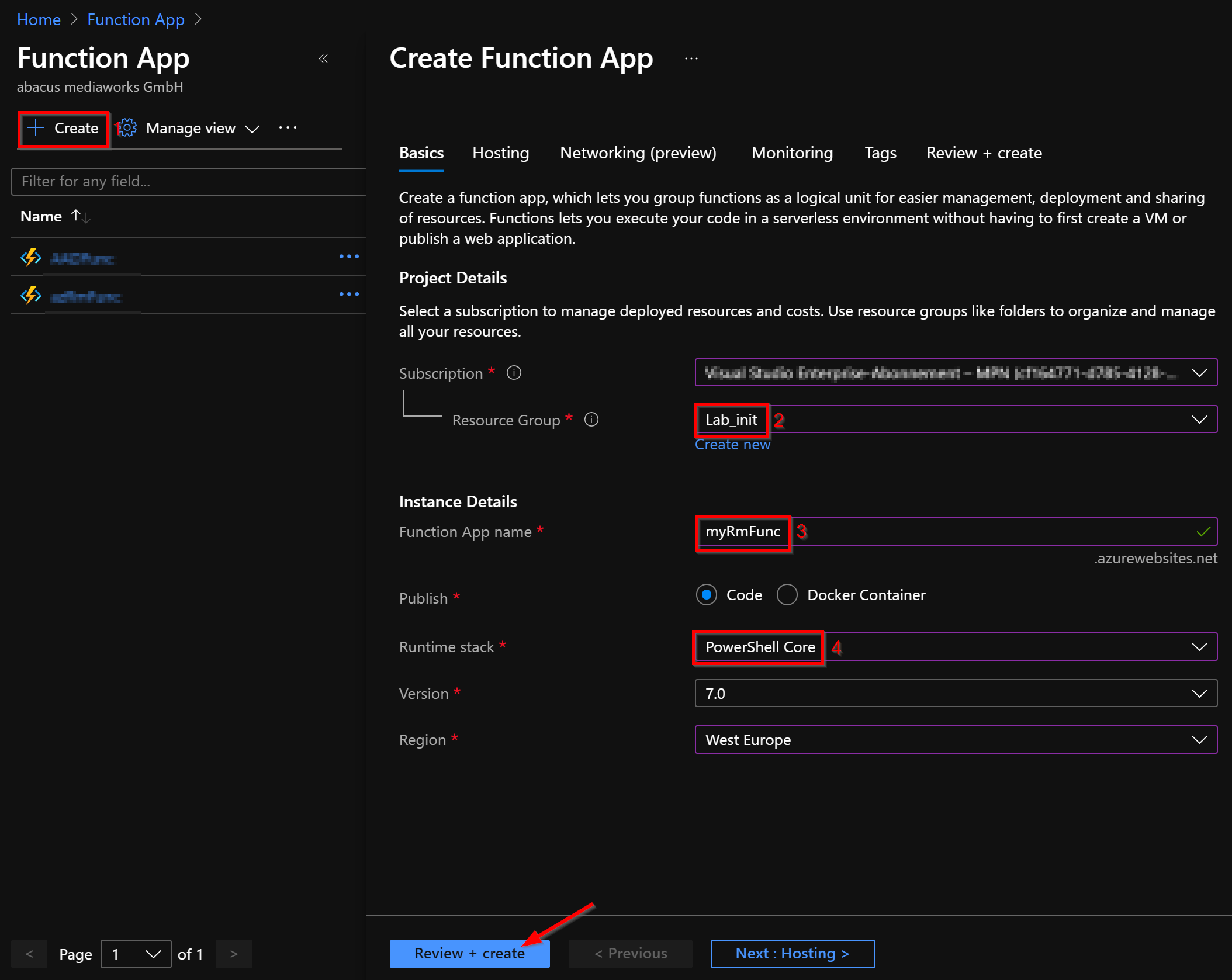Image resolution: width=1232 pixels, height=980 pixels.
Task: Click the info icon next to Subscription
Action: (514, 372)
